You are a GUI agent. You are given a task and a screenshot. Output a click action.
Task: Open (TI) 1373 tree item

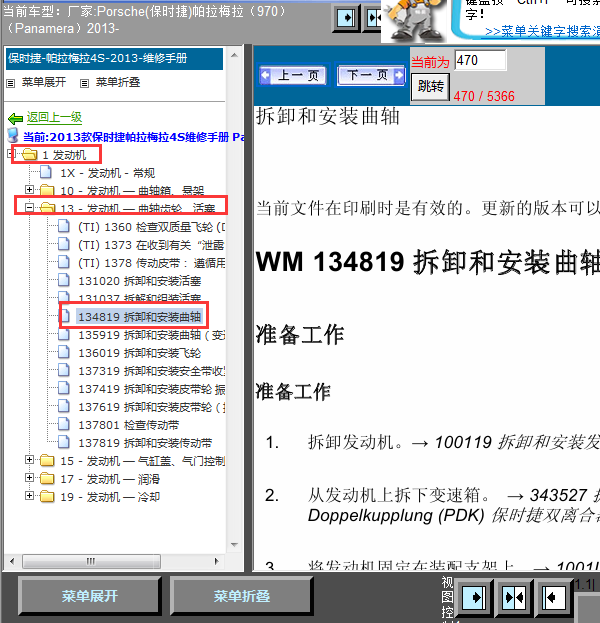coord(151,245)
